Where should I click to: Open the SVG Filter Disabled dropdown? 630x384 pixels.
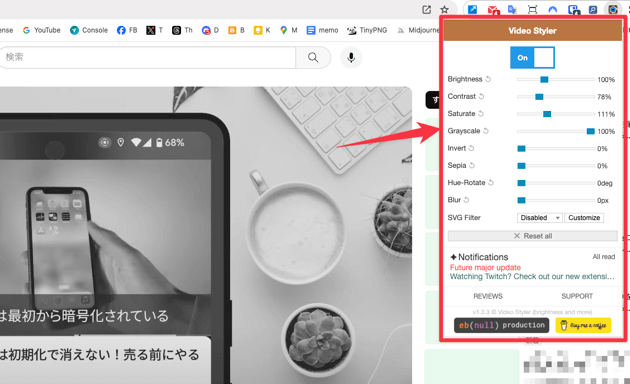[x=539, y=218]
